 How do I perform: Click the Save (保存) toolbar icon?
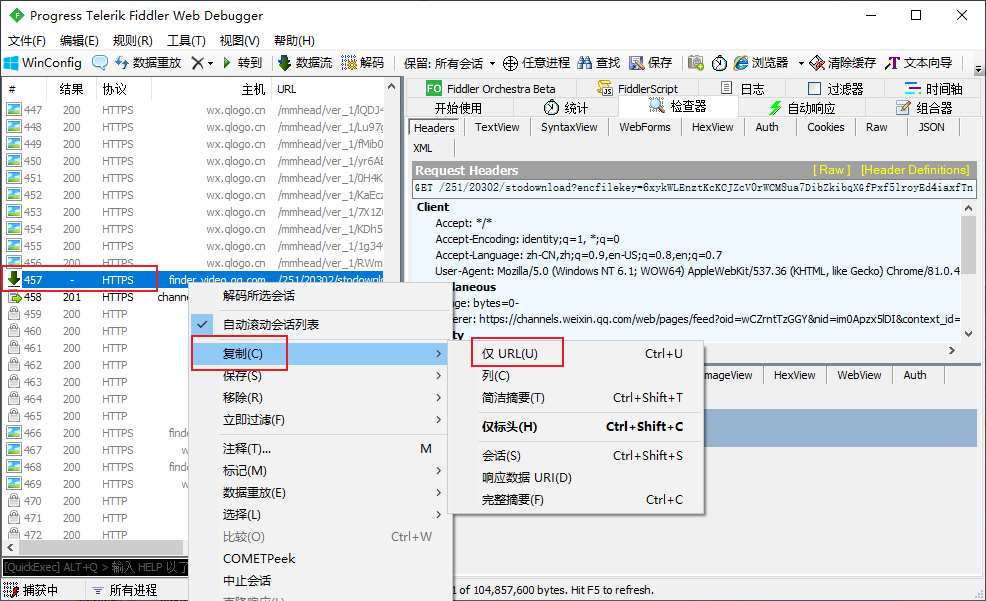coord(637,63)
